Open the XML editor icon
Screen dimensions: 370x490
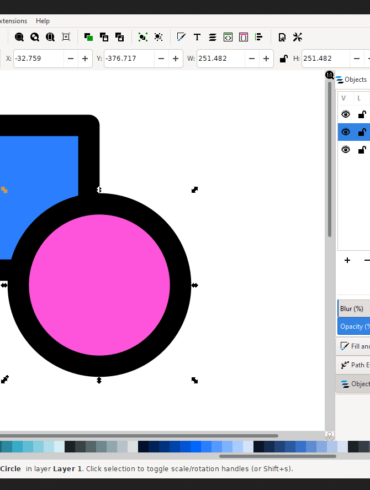[228, 37]
